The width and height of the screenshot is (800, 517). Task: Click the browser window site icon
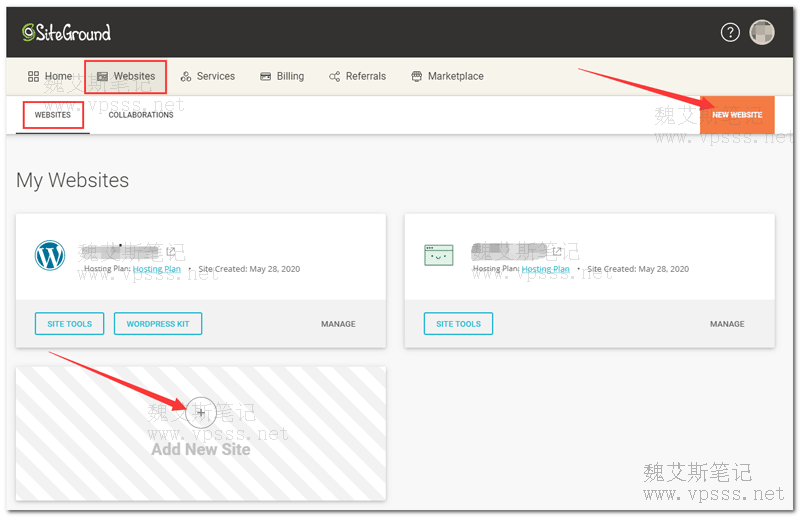[x=438, y=256]
